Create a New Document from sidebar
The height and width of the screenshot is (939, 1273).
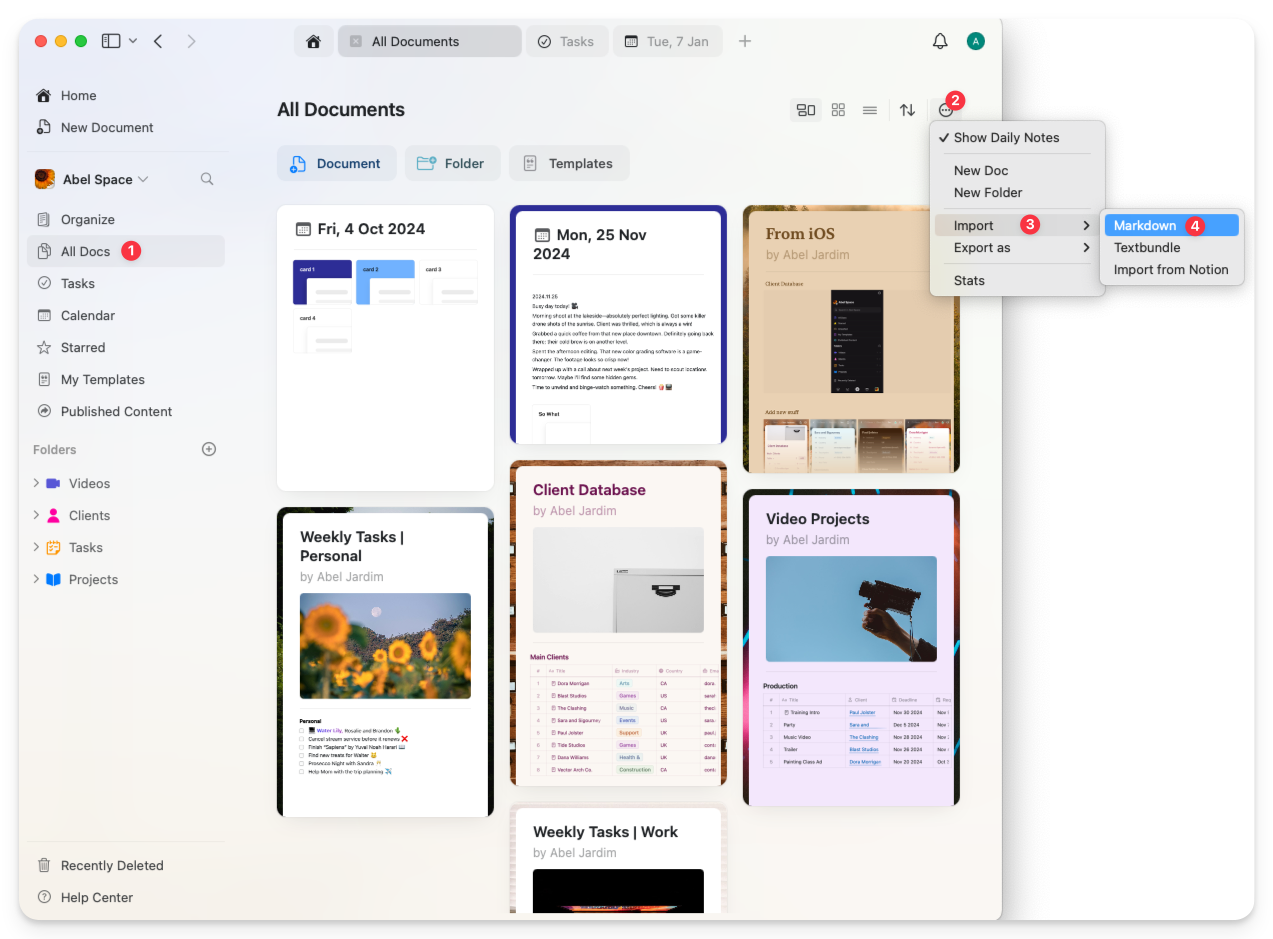[126, 128]
